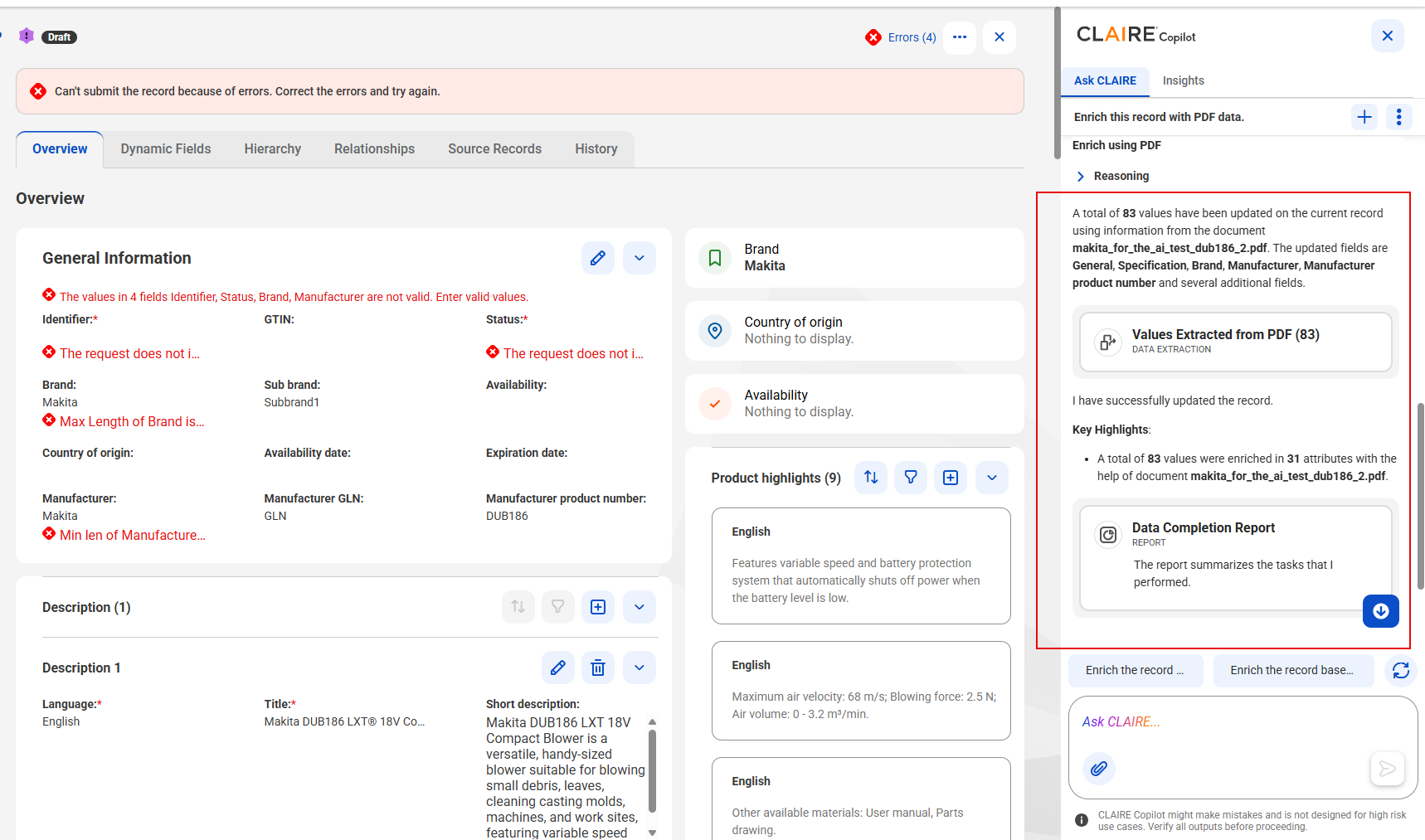This screenshot has height=840, width=1425.
Task: Click the sort icon in Description section
Action: pyautogui.click(x=518, y=607)
